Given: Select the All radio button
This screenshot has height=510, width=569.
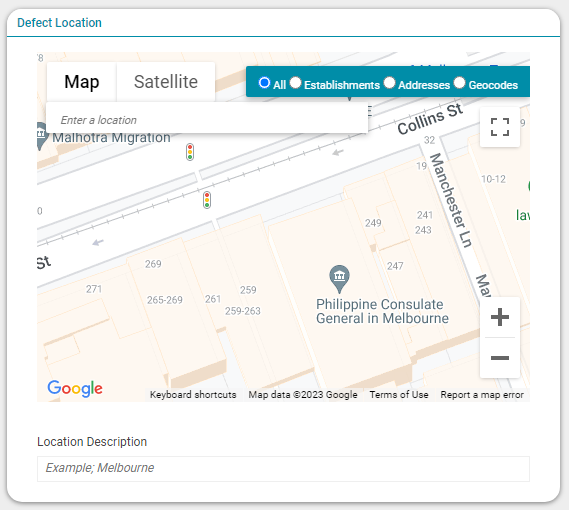Looking at the screenshot, I should [x=264, y=83].
